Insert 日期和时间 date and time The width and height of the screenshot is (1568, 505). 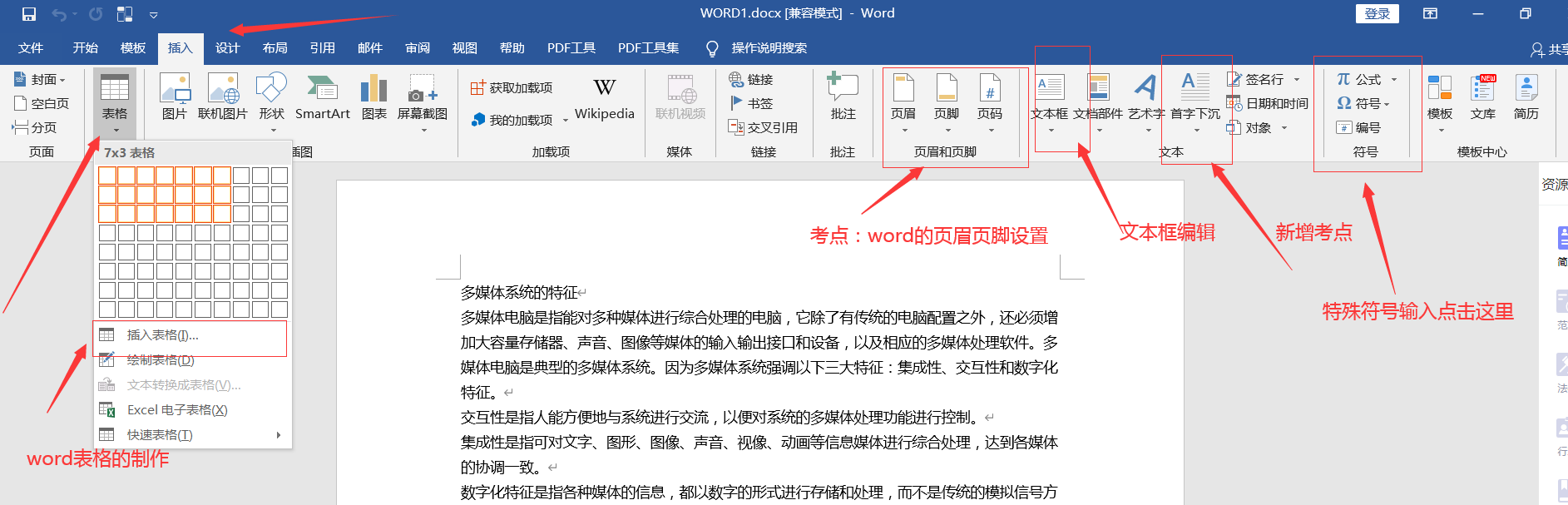[x=1268, y=103]
